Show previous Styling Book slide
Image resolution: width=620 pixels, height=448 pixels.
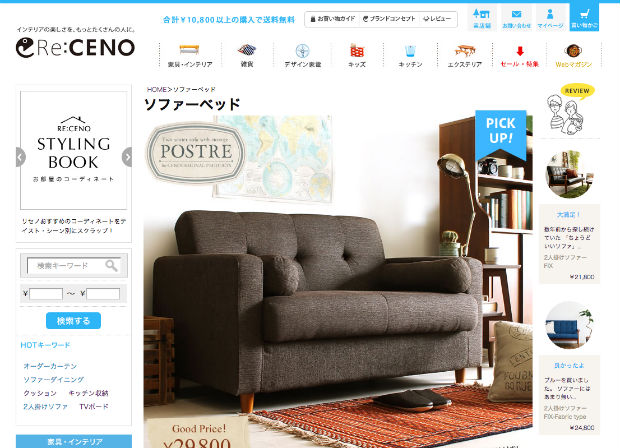click(21, 157)
